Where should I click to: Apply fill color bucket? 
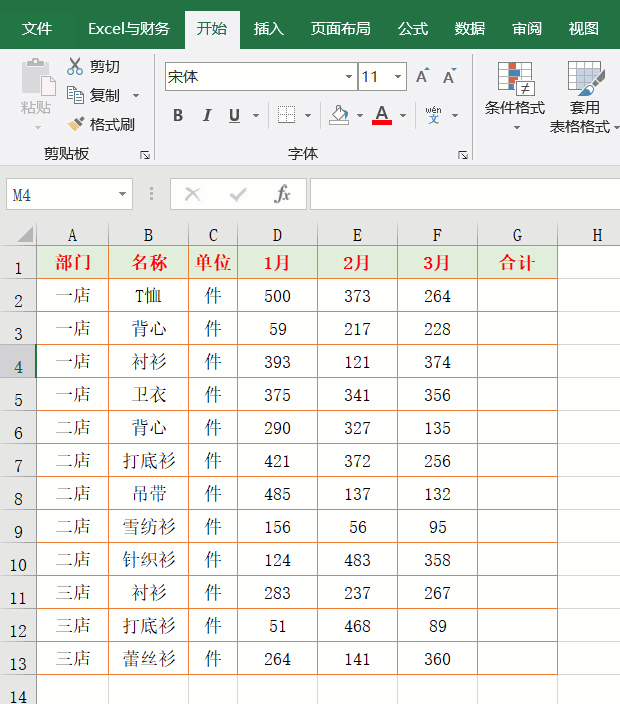339,115
